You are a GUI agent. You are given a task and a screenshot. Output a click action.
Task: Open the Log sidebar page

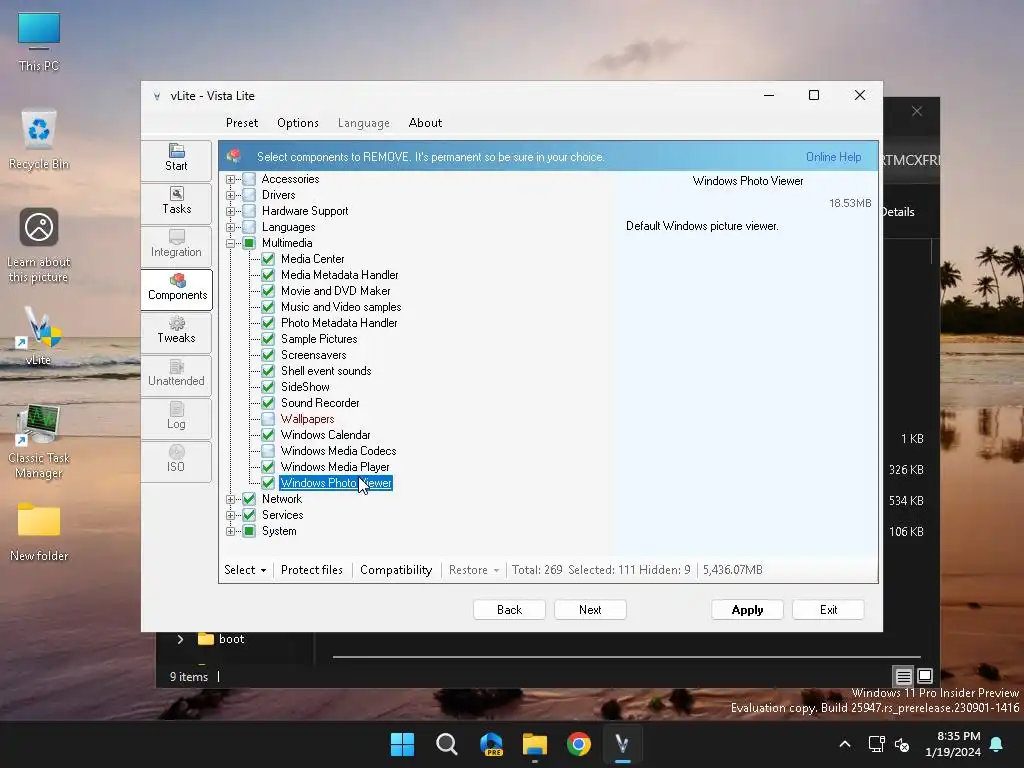click(x=176, y=418)
